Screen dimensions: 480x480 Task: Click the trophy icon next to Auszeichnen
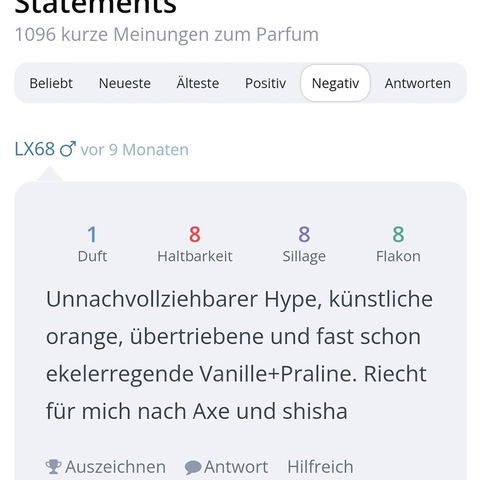tap(53, 467)
